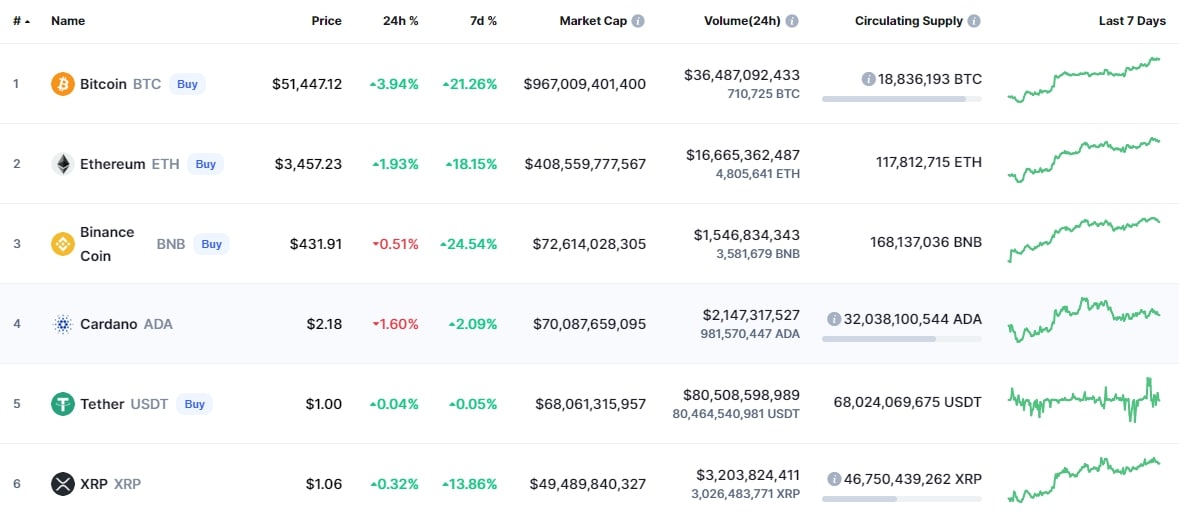Click the Bitcoin logo icon
The image size is (1179, 516).
point(62,84)
